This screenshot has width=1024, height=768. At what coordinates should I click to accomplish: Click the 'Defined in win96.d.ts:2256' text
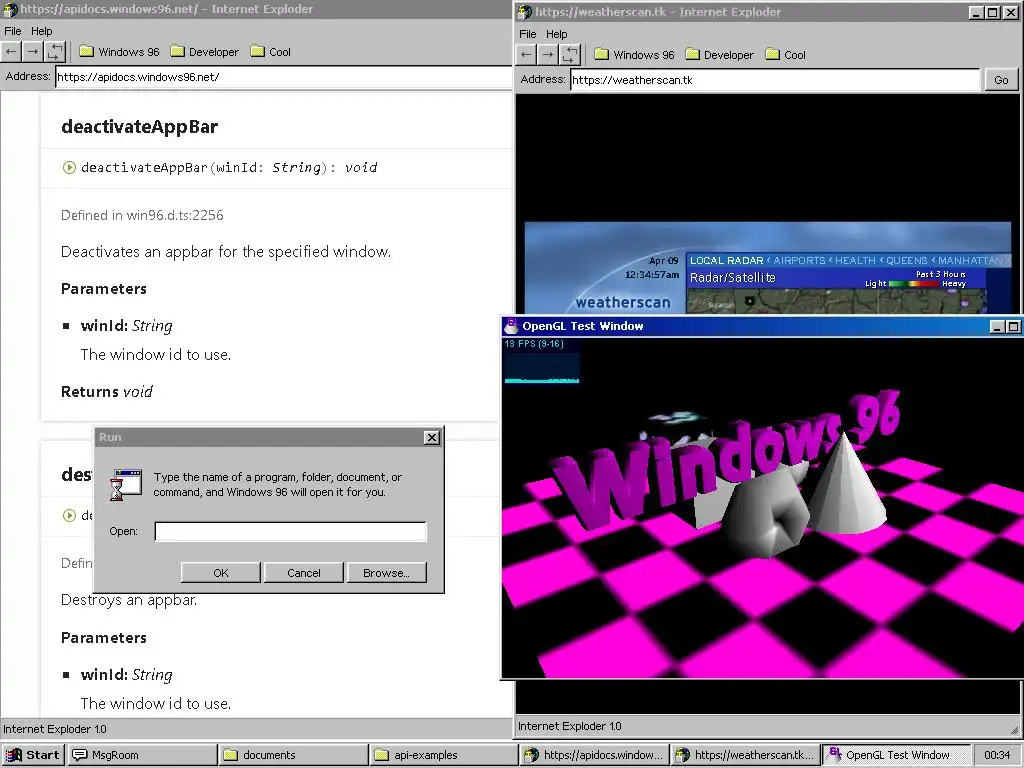(142, 216)
